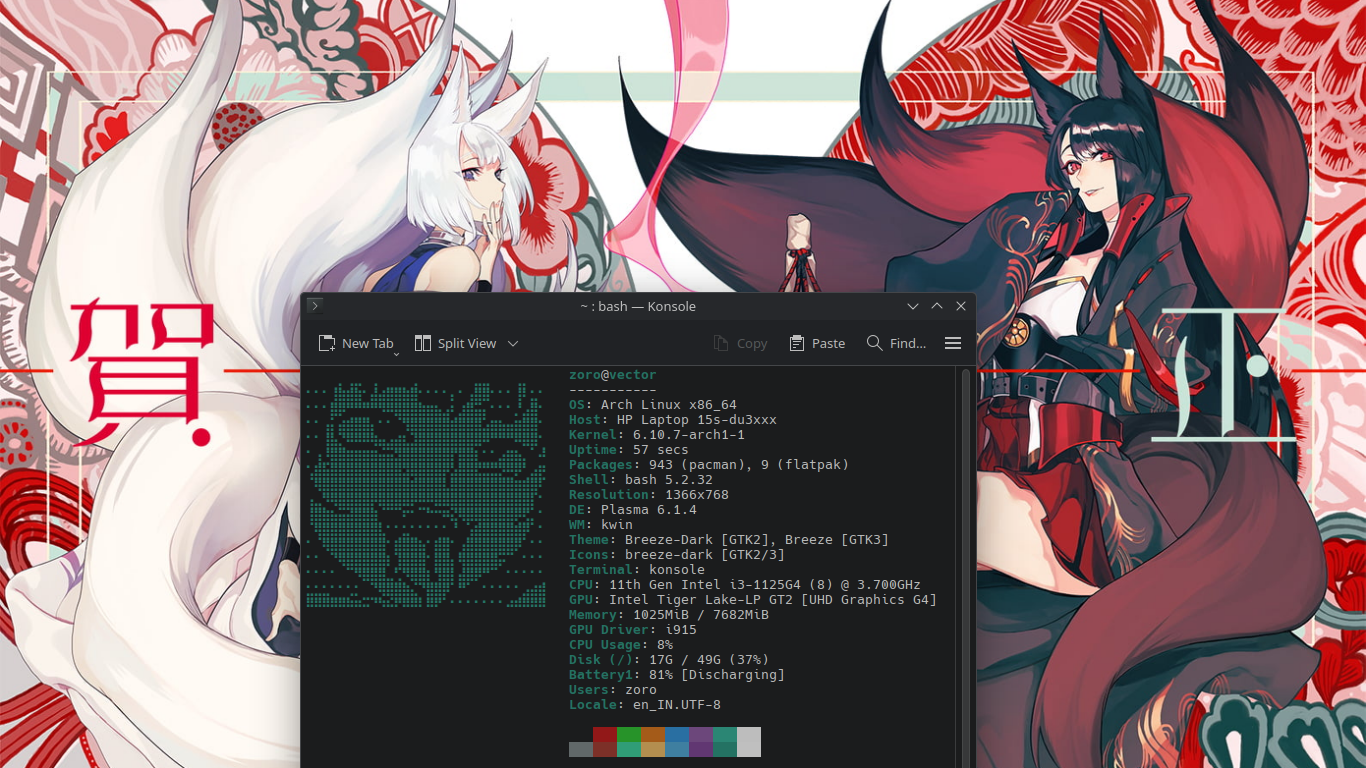
Task: Click the dark gray block starting the color palette
Action: [581, 749]
